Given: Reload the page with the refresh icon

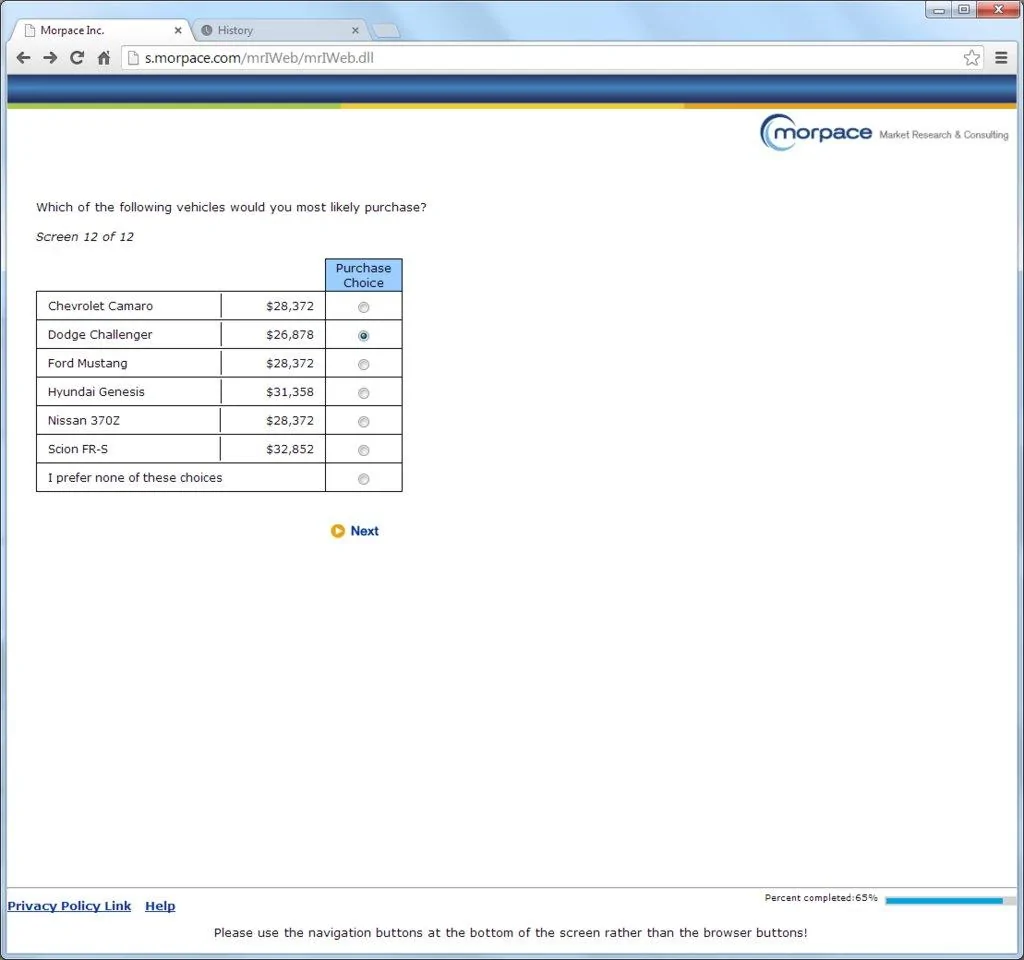Looking at the screenshot, I should [x=77, y=58].
